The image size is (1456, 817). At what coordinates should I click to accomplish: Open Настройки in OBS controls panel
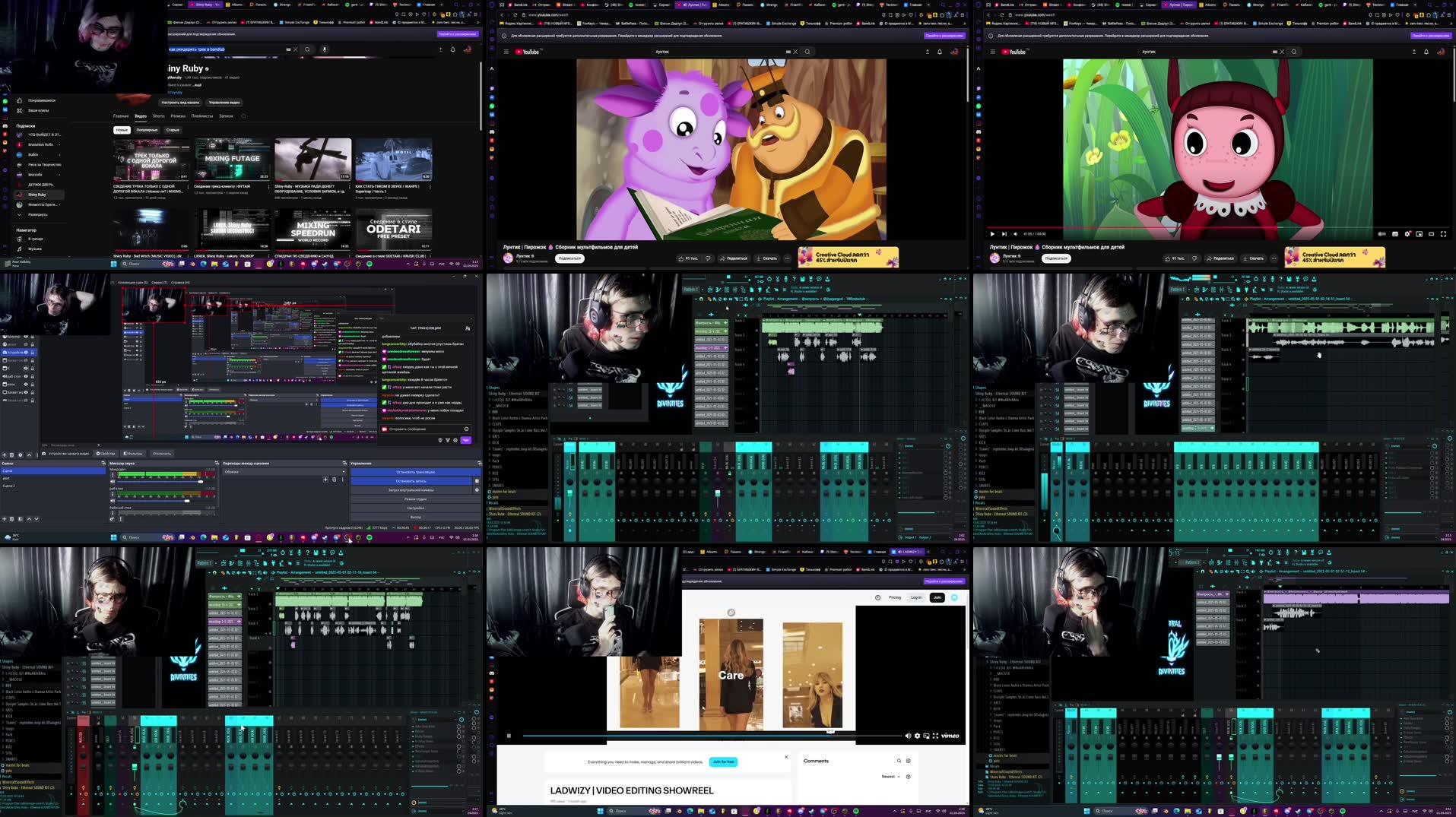[416, 508]
